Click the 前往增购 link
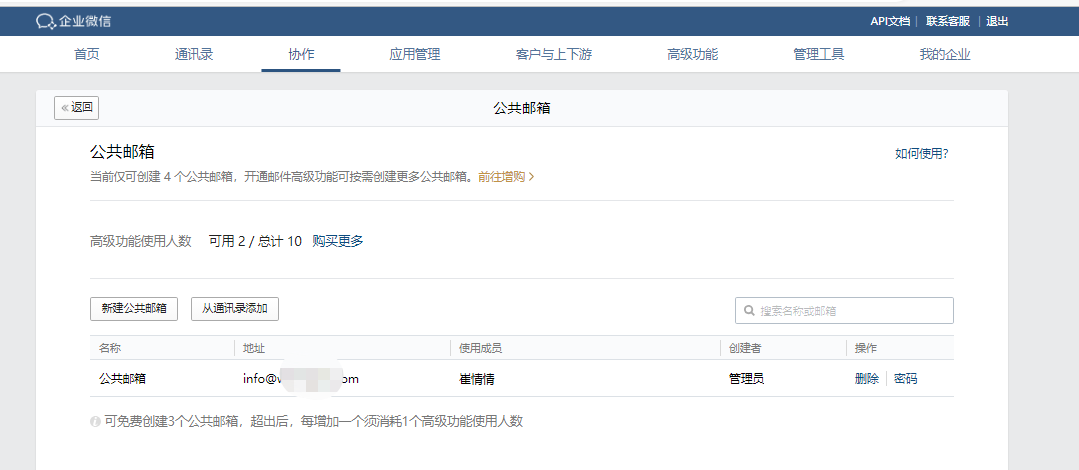This screenshot has width=1079, height=470. 505,177
